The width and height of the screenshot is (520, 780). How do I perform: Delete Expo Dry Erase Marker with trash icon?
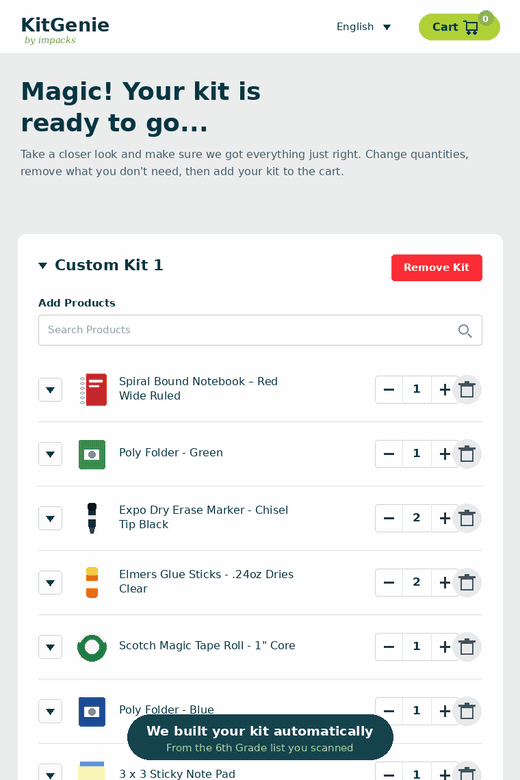[467, 518]
